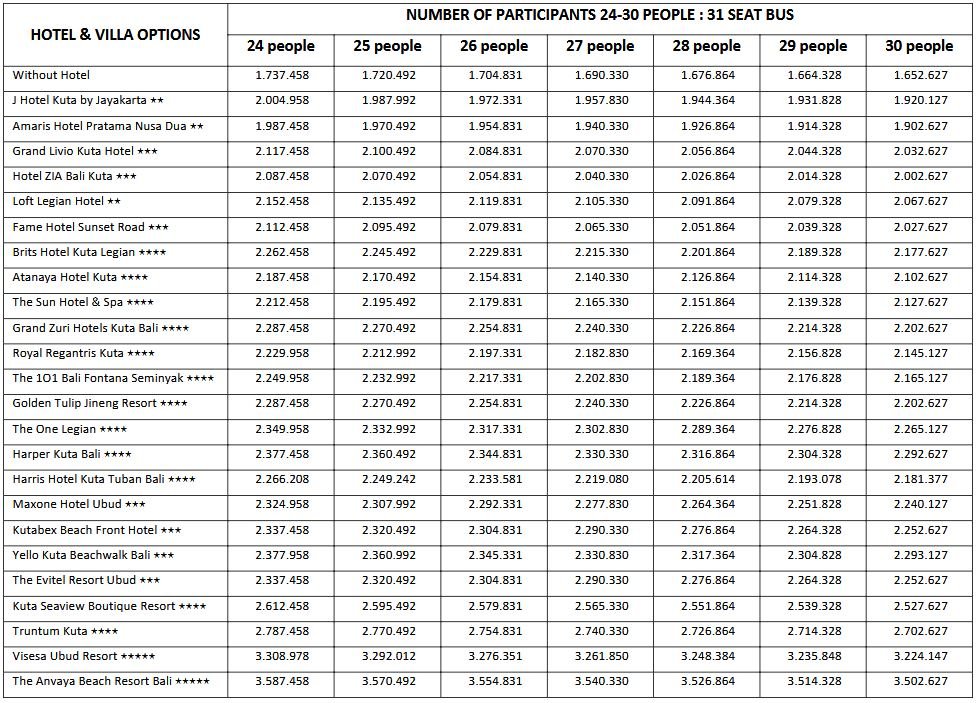Select Anvaya Beach Resort price for 25 people

pyautogui.click(x=389, y=681)
